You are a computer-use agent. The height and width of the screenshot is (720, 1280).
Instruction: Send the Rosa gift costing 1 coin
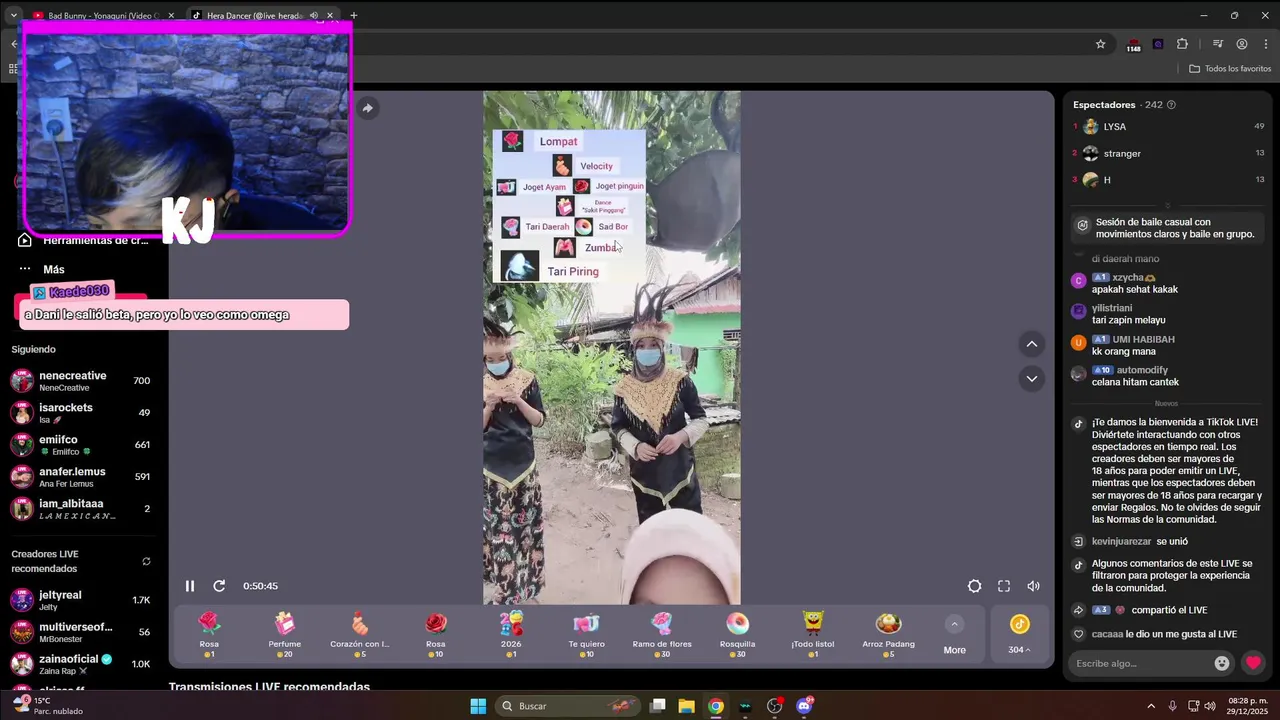[209, 634]
